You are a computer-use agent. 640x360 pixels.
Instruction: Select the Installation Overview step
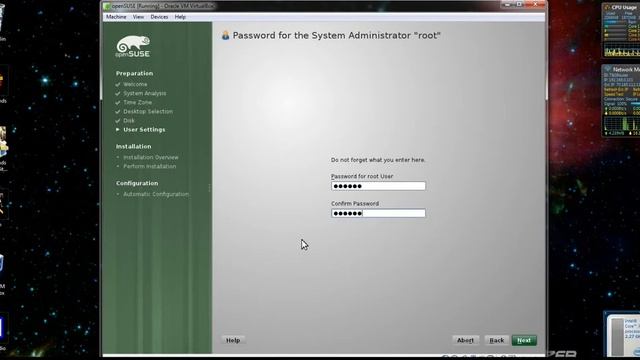point(151,157)
